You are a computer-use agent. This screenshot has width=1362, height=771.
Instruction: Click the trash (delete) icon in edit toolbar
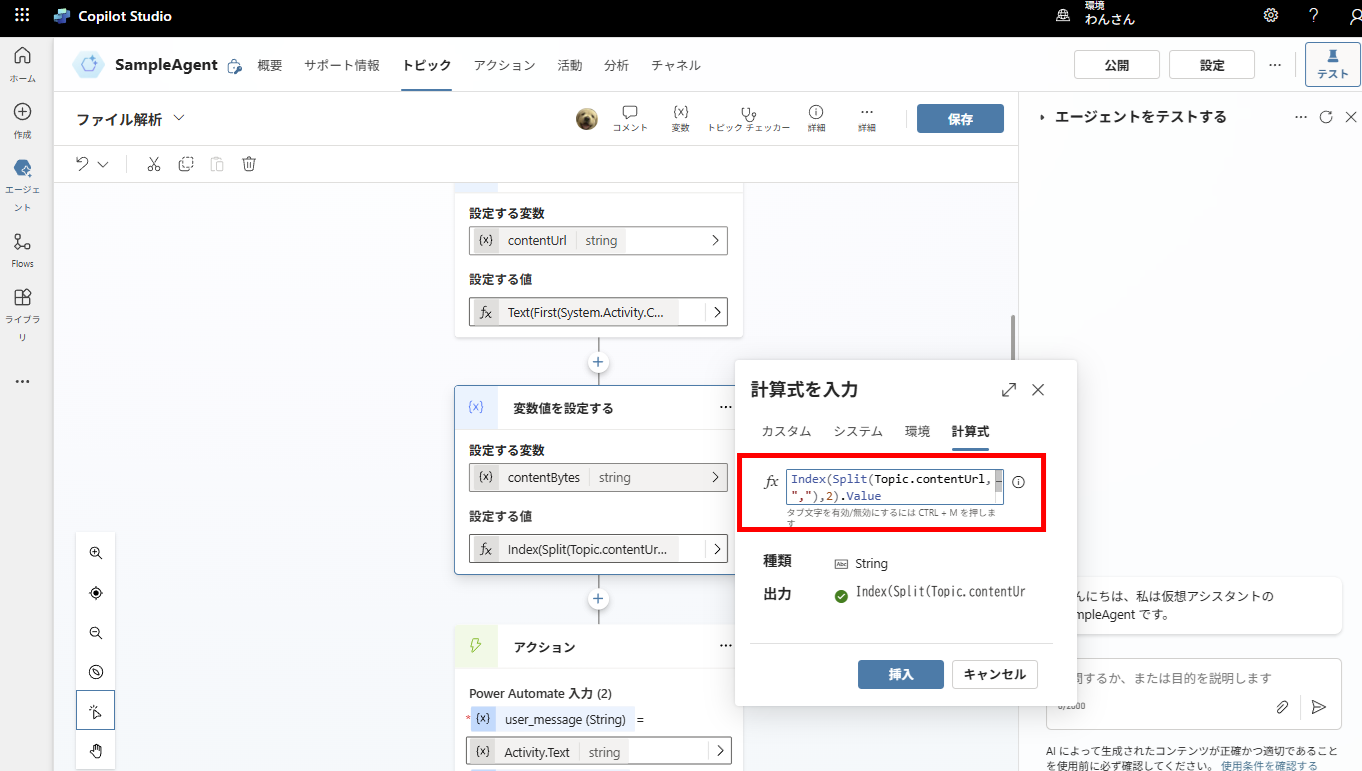pos(248,163)
